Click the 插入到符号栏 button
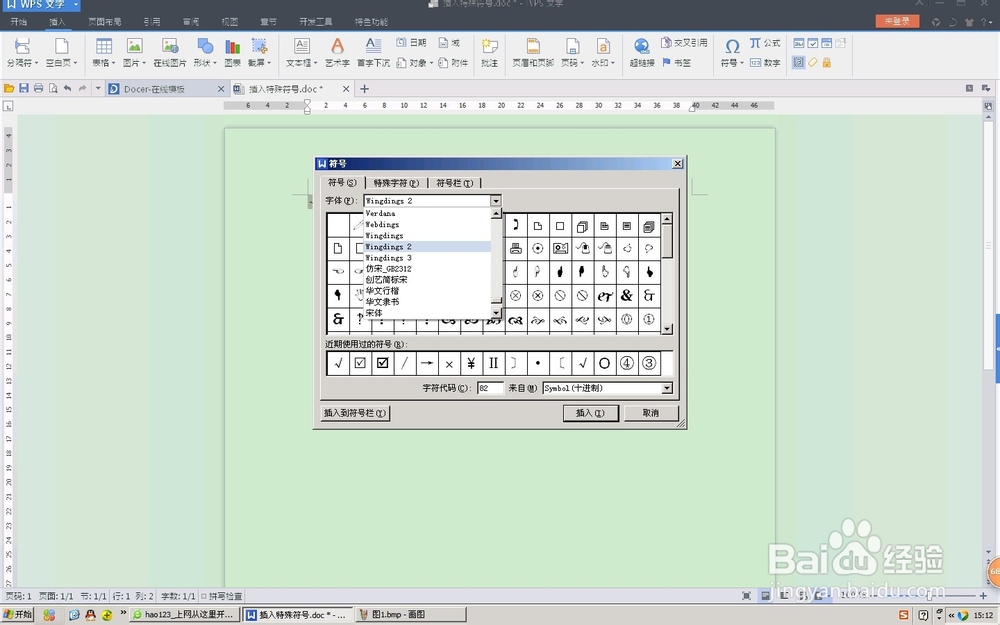1000x625 pixels. click(x=355, y=413)
